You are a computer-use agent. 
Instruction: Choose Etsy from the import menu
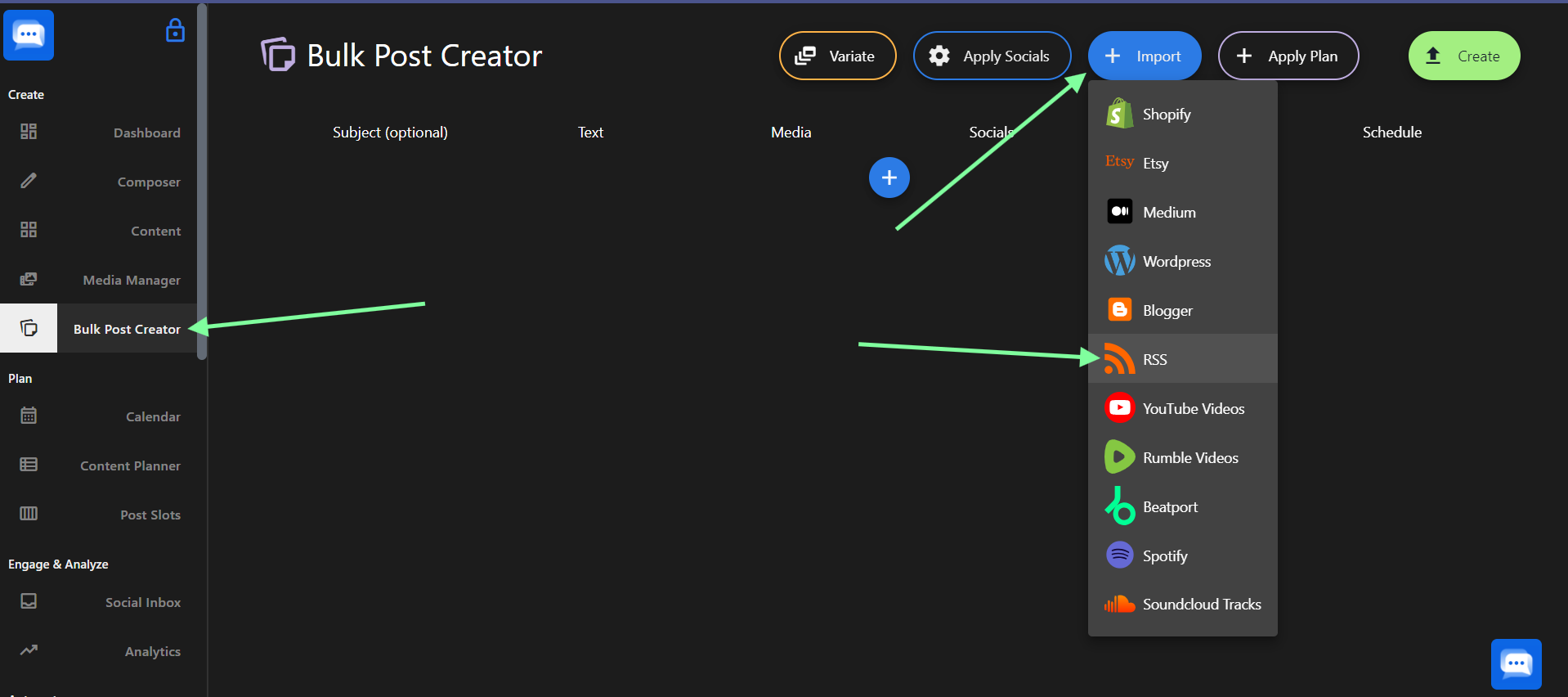(1183, 163)
